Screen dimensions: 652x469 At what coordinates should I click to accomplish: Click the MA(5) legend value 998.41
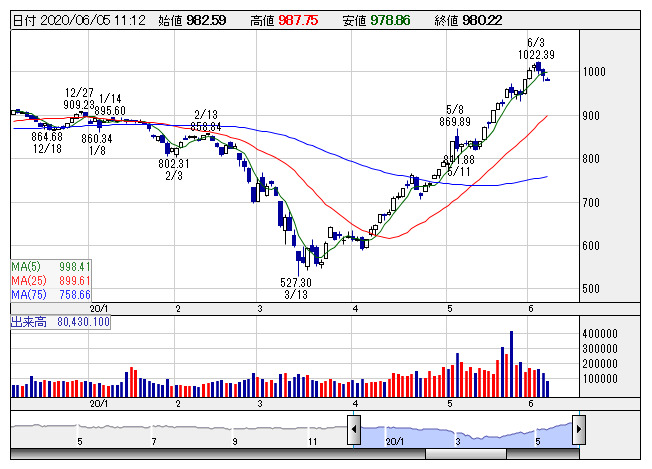(x=74, y=267)
